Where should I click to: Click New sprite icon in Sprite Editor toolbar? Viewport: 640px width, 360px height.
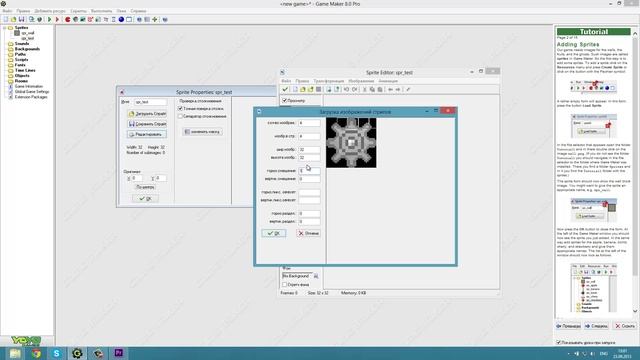coord(295,89)
